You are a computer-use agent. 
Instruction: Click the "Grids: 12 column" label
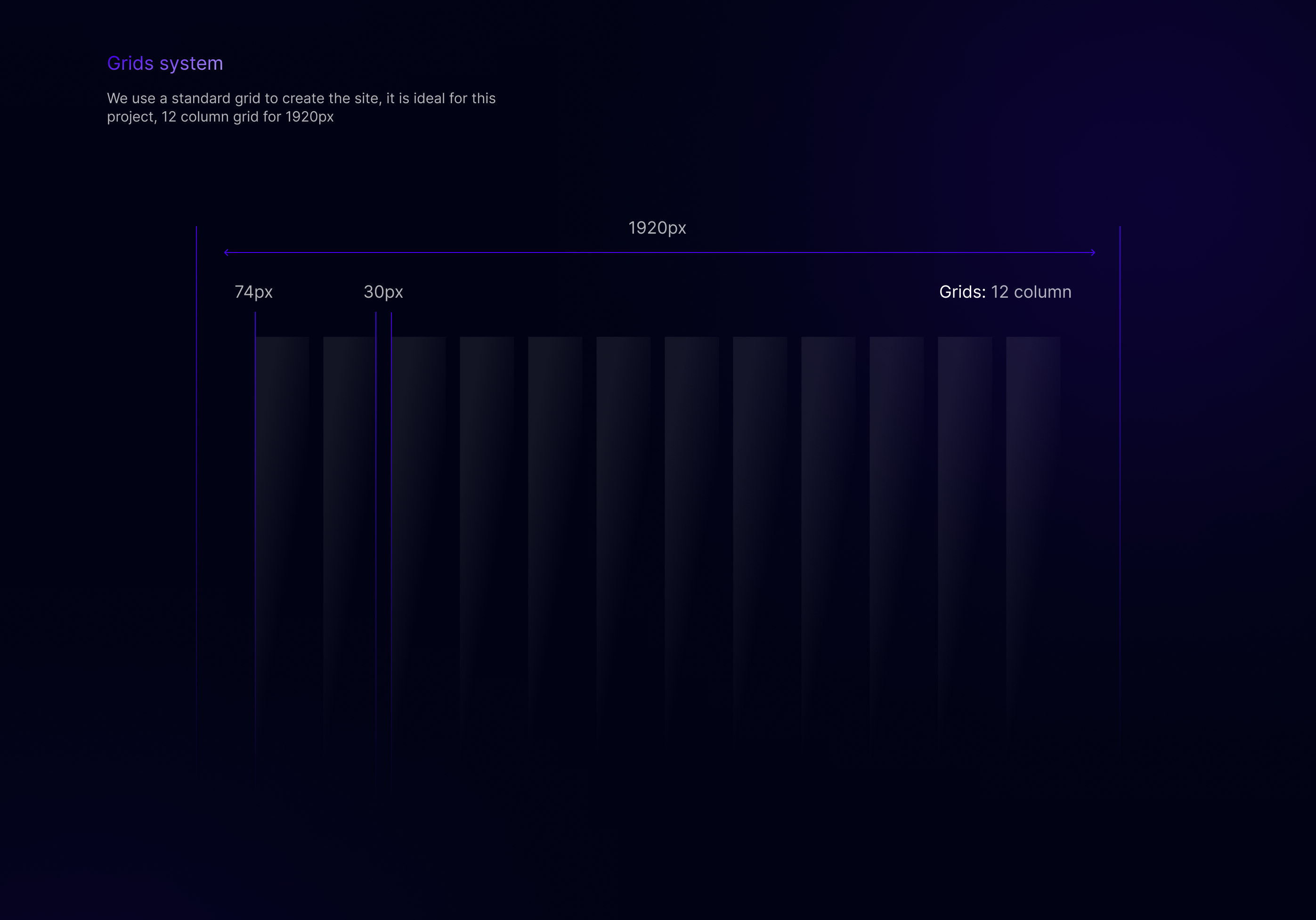tap(1005, 292)
